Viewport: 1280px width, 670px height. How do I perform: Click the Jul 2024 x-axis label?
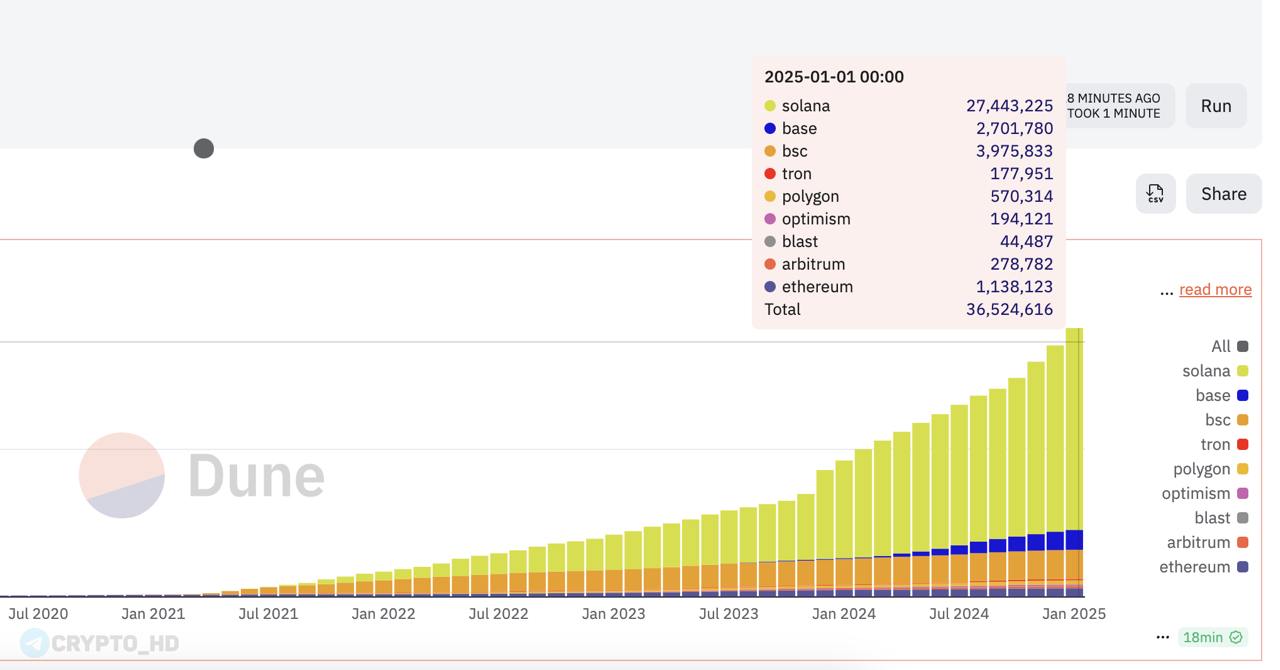(958, 614)
